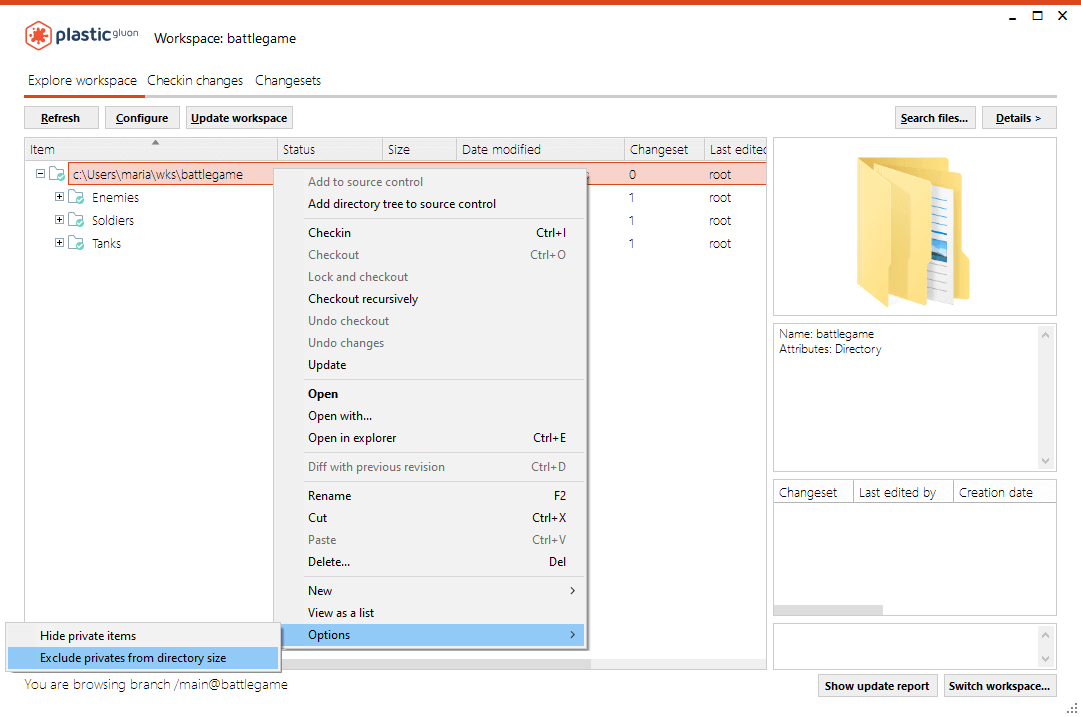Click the Switch workspace button

tap(1000, 686)
